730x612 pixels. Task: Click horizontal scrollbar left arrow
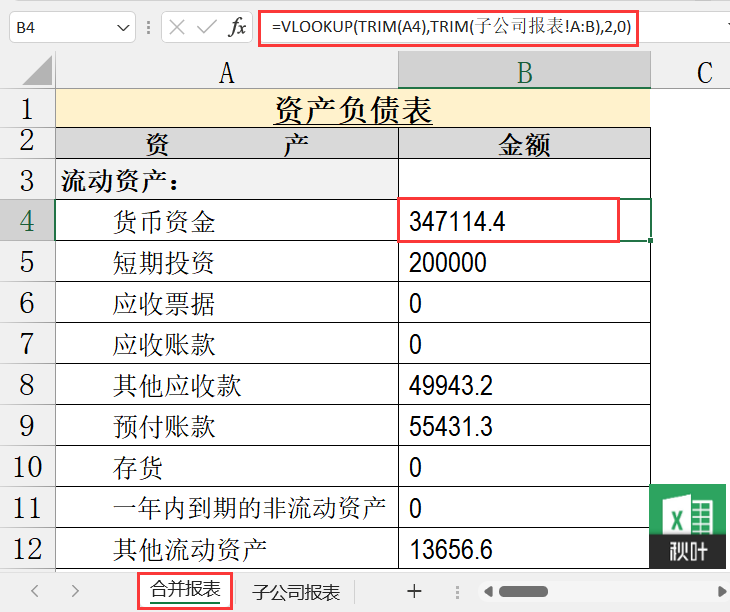488,592
